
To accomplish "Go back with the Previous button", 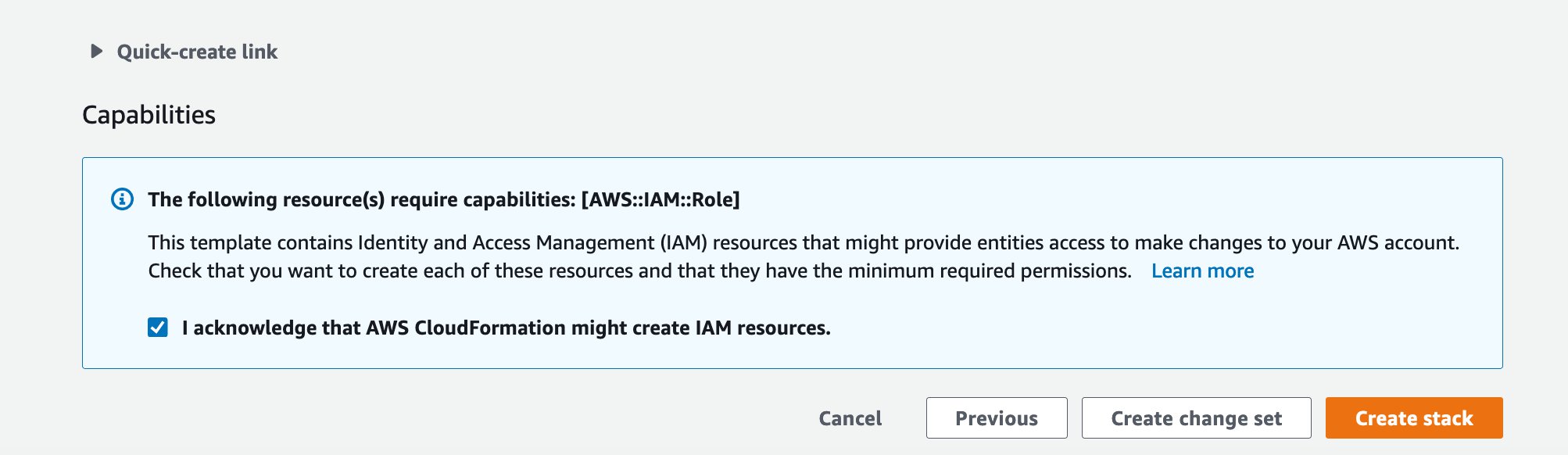I will point(997,418).
